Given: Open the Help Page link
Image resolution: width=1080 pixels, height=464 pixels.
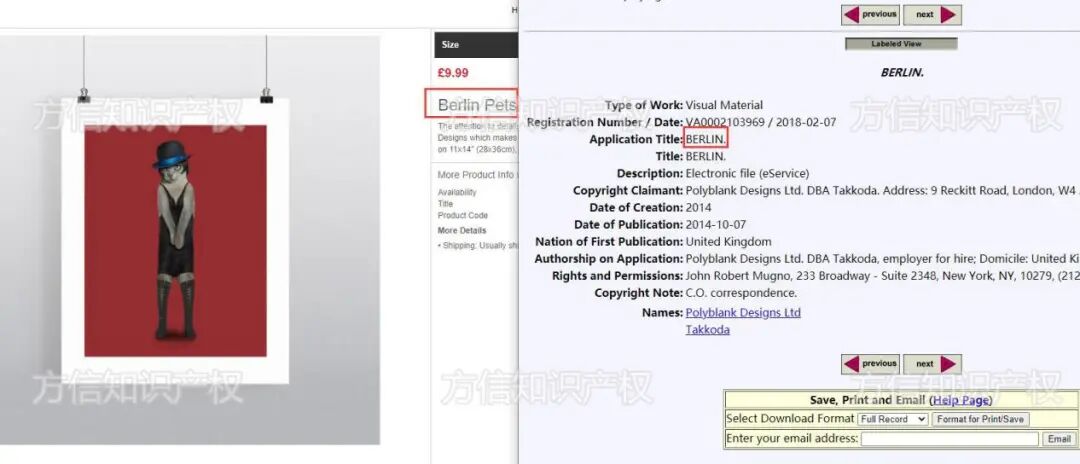Looking at the screenshot, I should [x=961, y=400].
